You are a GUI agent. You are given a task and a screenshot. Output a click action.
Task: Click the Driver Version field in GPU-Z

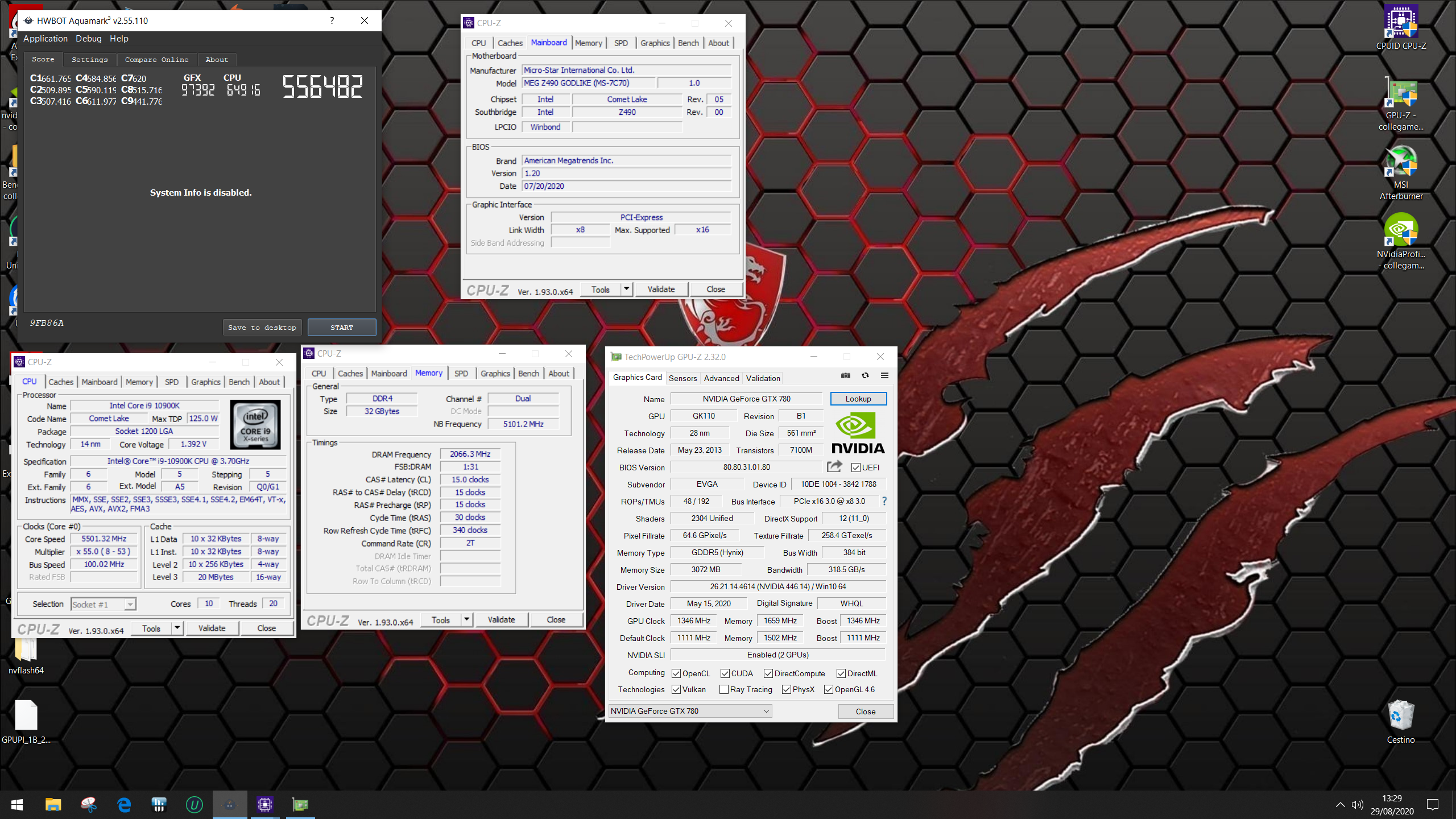(x=778, y=586)
